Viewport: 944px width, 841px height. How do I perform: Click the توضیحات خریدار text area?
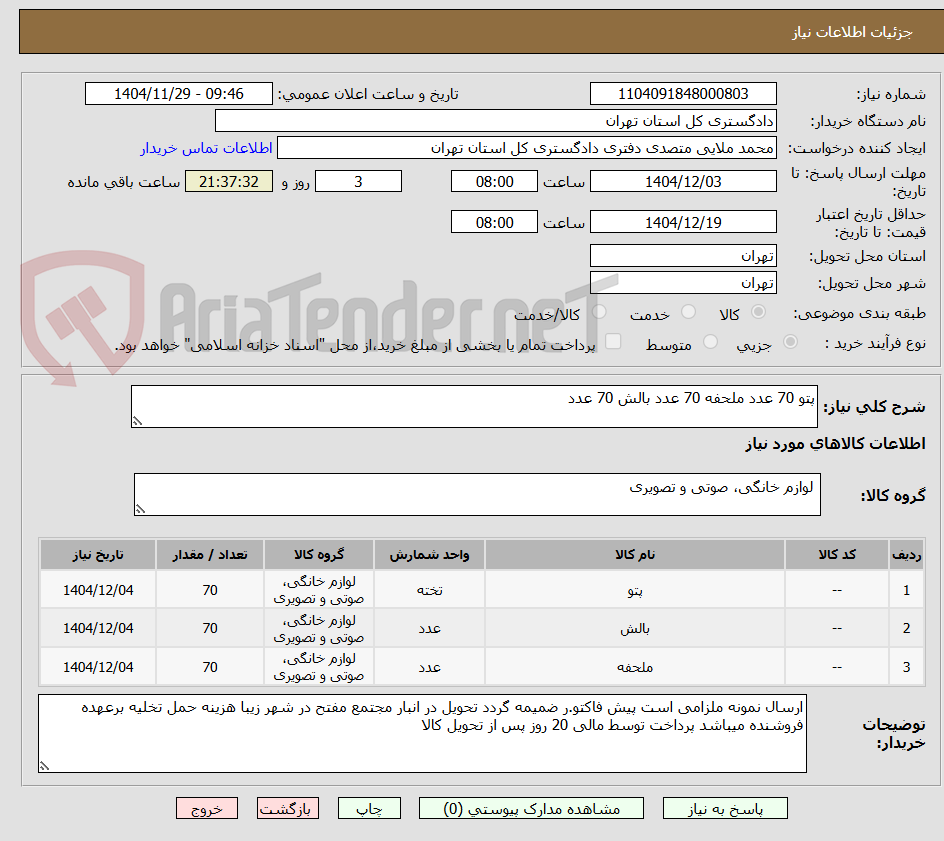[x=422, y=733]
